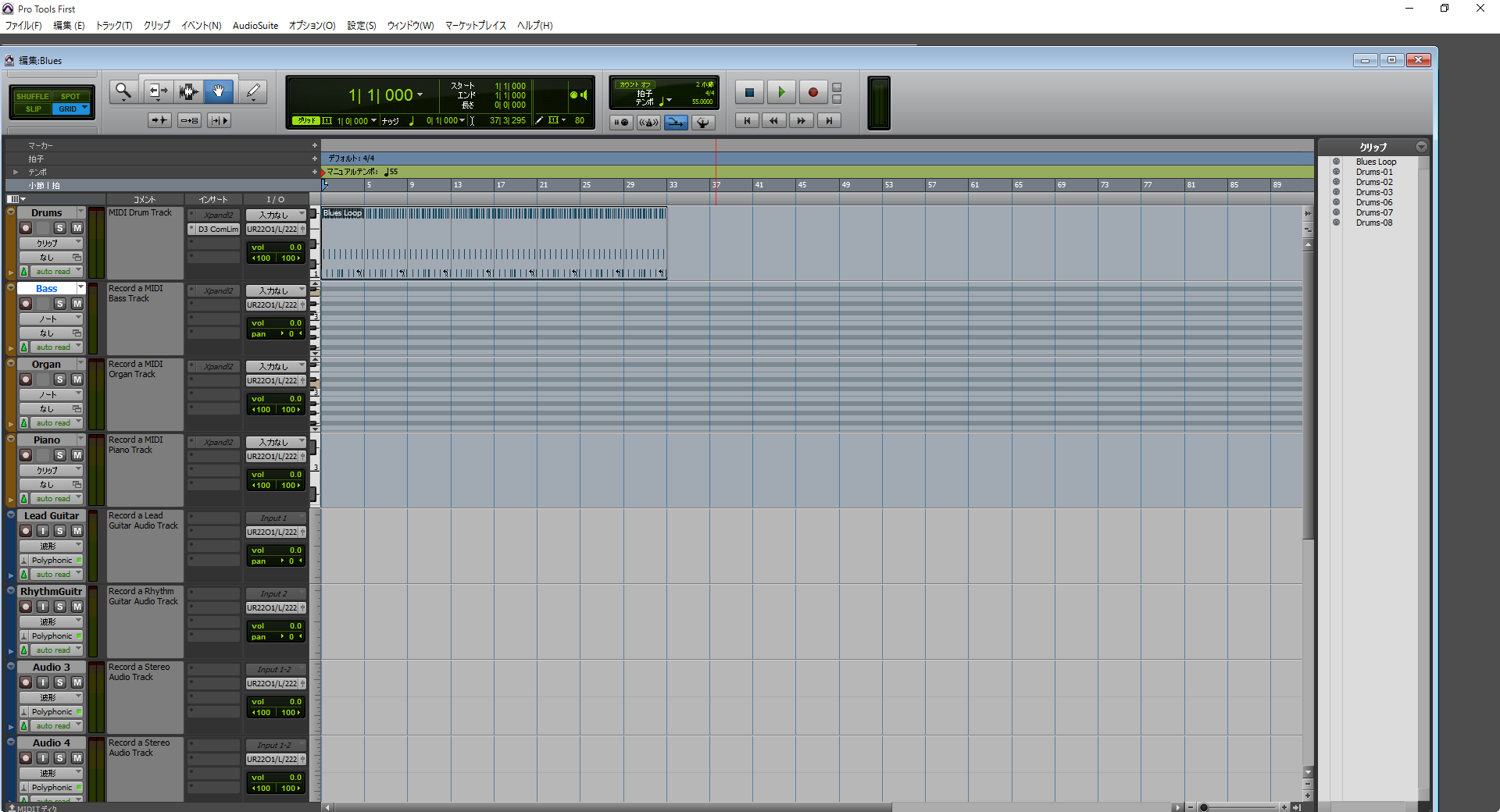
Task: Click the Fast Forward transport button
Action: [801, 120]
